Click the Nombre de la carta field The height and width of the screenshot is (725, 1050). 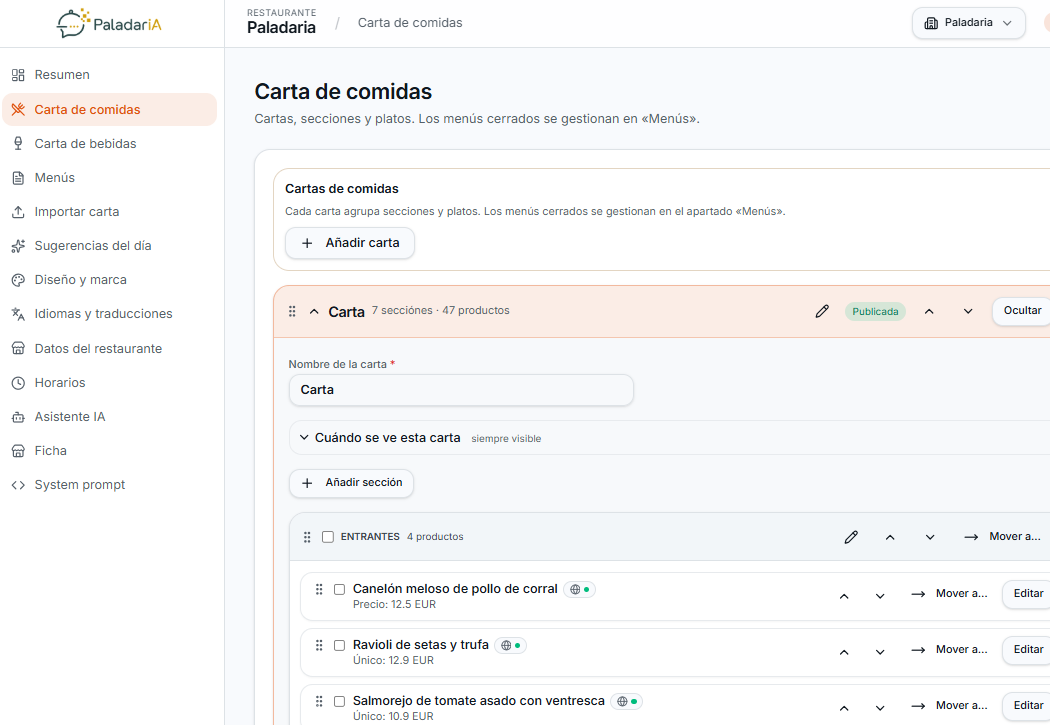coord(461,390)
